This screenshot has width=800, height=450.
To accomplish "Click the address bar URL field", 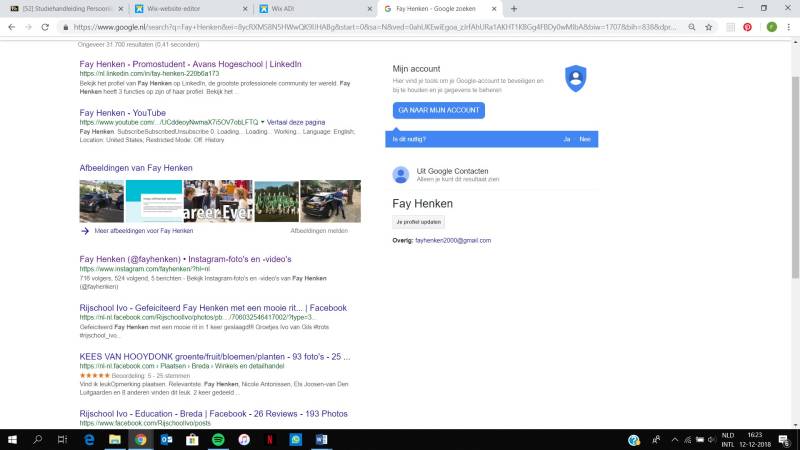I will [x=374, y=27].
